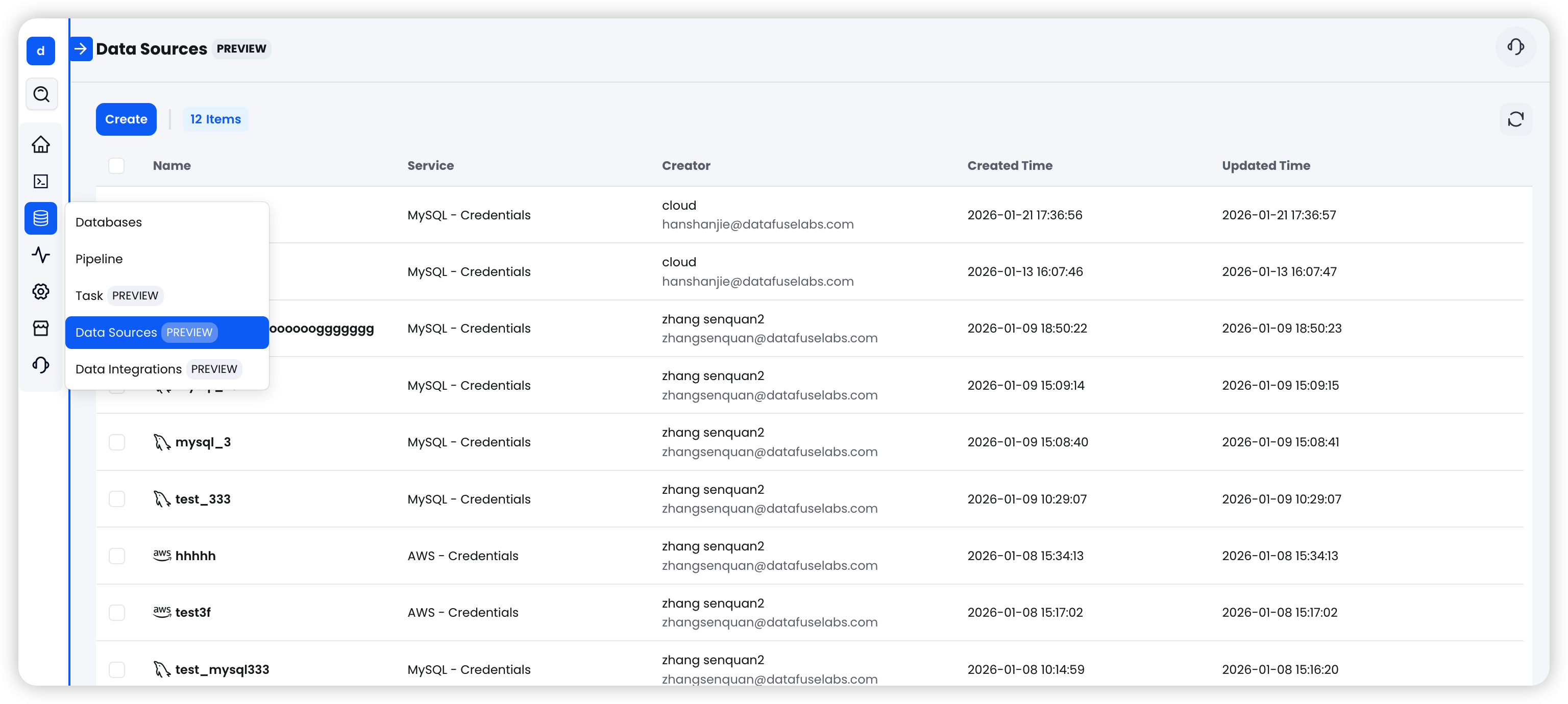
Task: Open the SQL worksheet terminal icon
Action: coord(41,181)
